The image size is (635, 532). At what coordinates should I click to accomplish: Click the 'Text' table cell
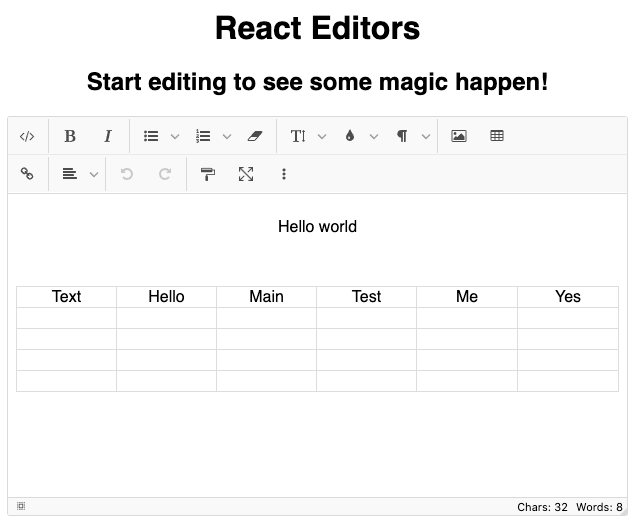coord(66,297)
